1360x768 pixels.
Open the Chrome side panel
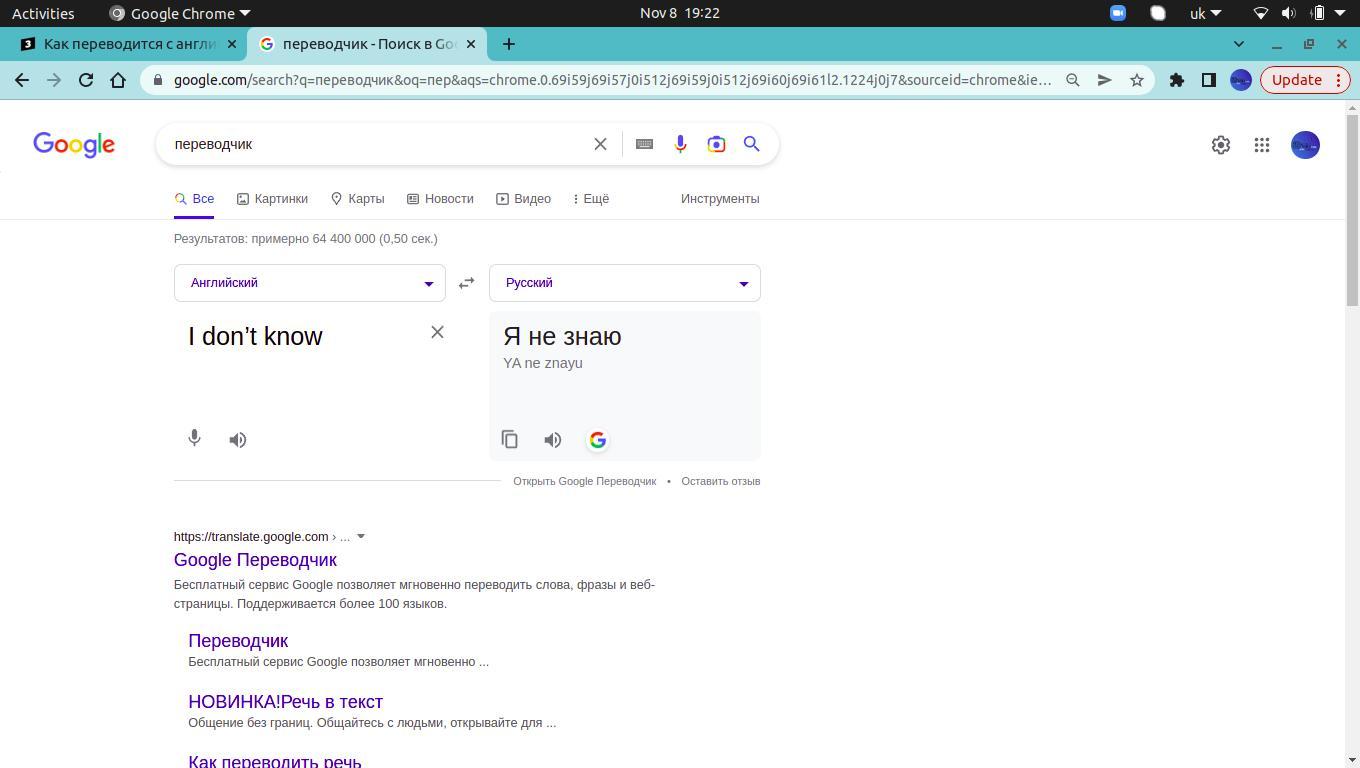point(1209,80)
